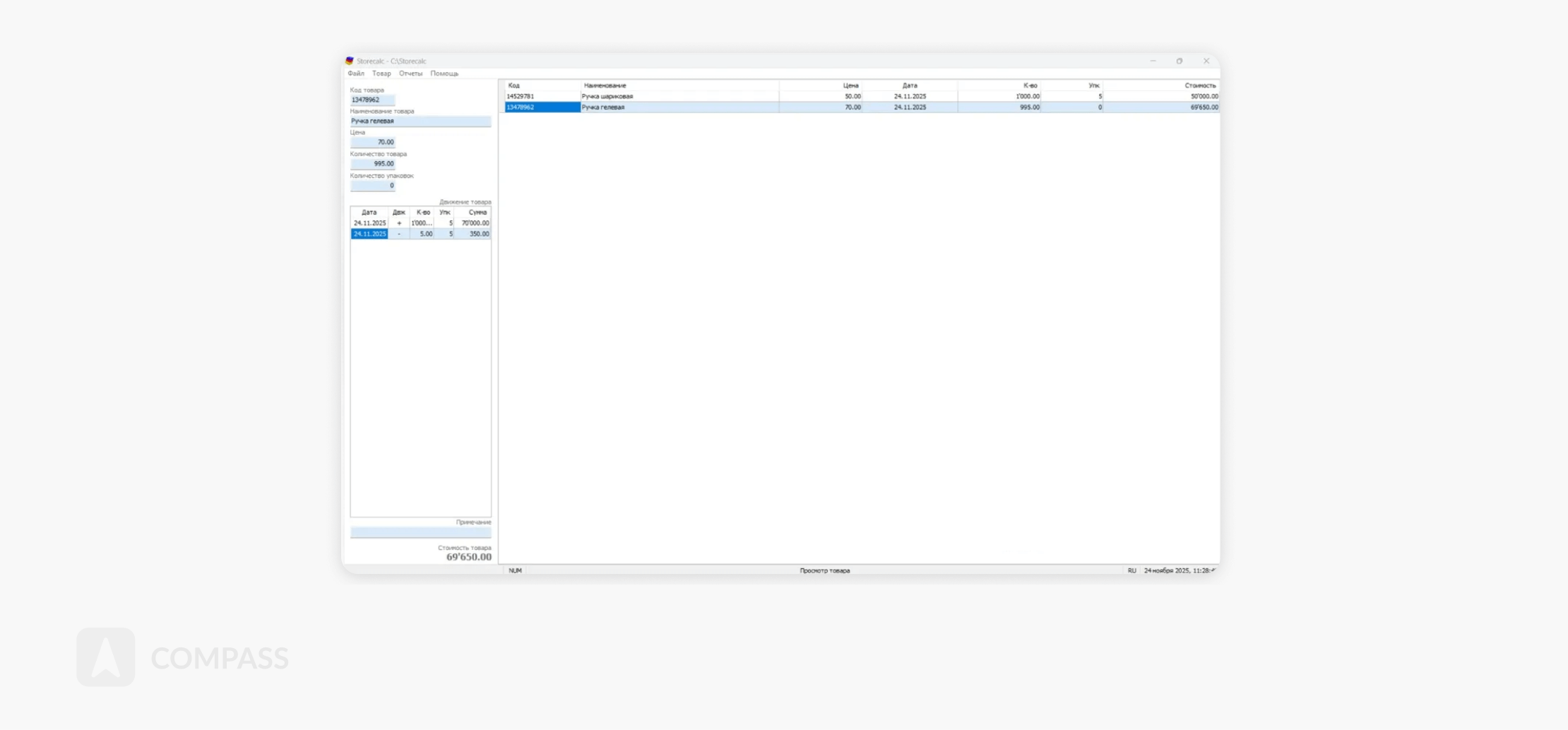Click the Цена field showing 70.00
Viewport: 1568px width, 730px height.
click(372, 143)
